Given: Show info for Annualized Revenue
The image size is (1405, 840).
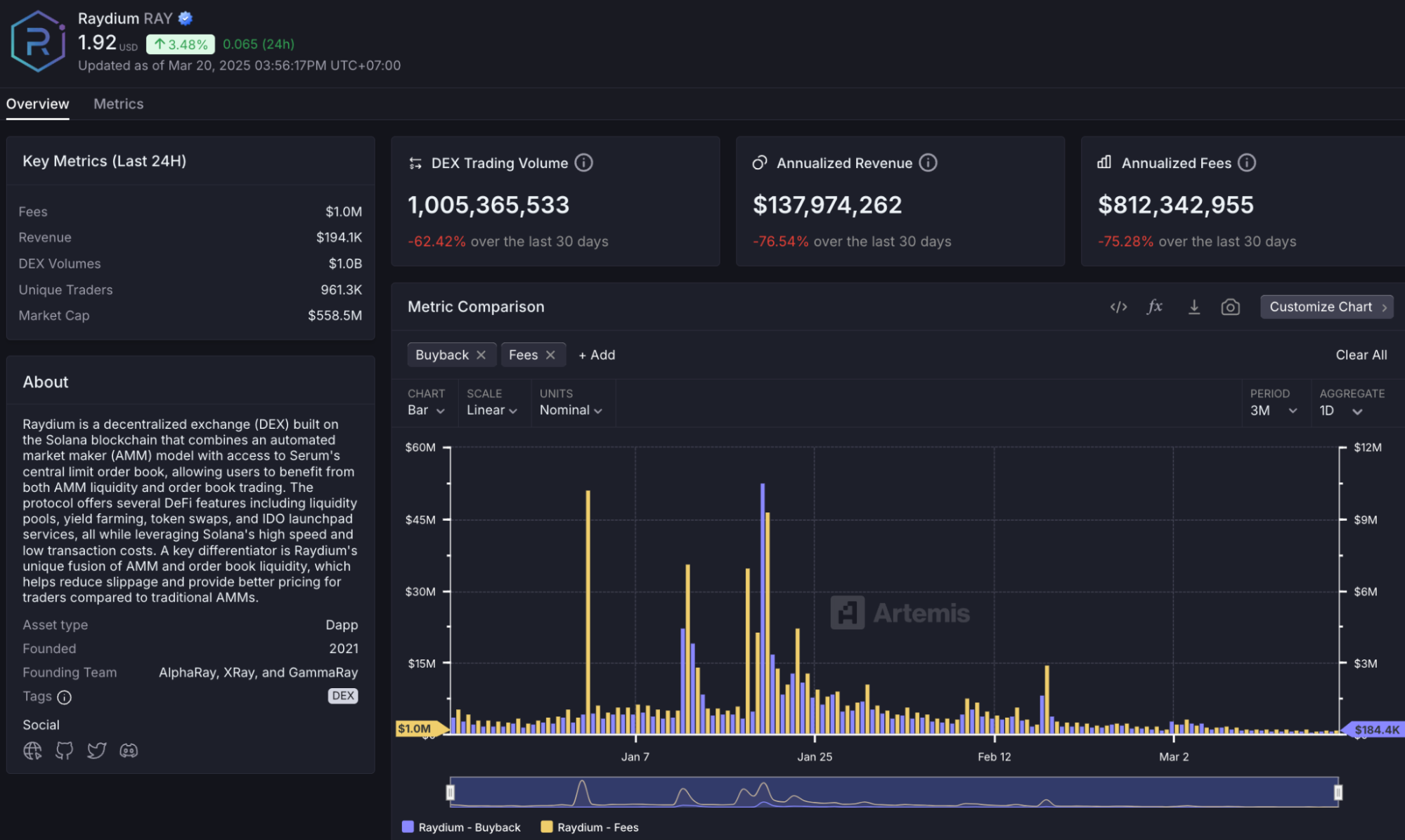Looking at the screenshot, I should pyautogui.click(x=928, y=163).
